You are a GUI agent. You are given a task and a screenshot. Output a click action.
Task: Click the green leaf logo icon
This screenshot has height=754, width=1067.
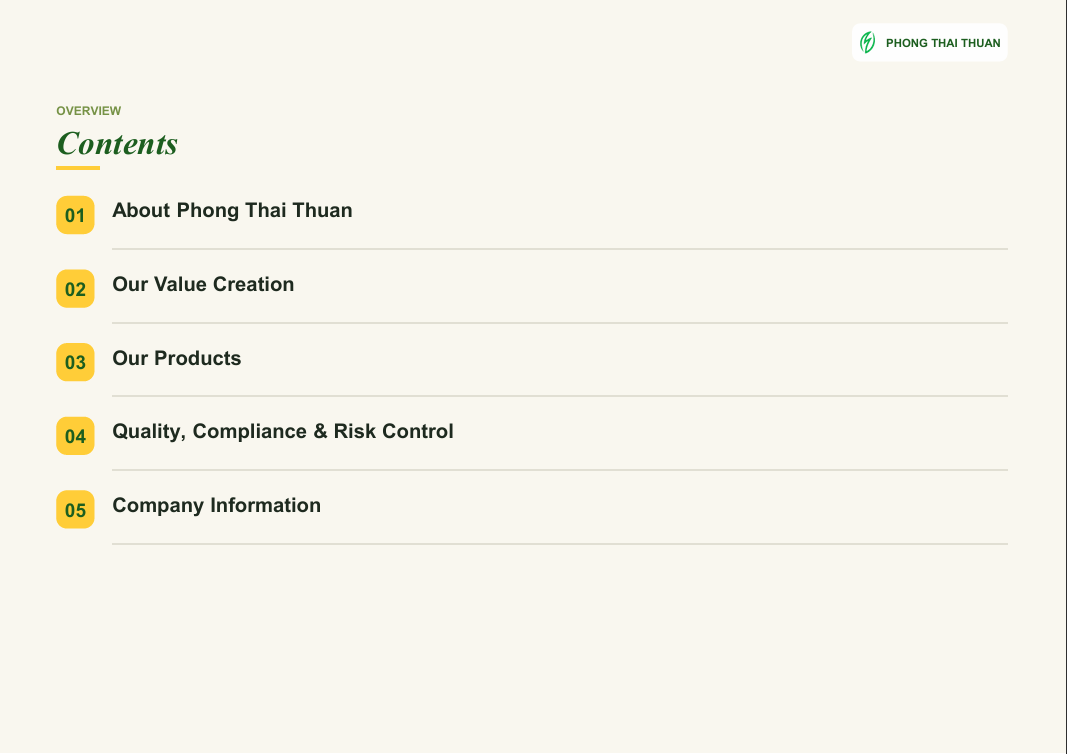pos(867,42)
